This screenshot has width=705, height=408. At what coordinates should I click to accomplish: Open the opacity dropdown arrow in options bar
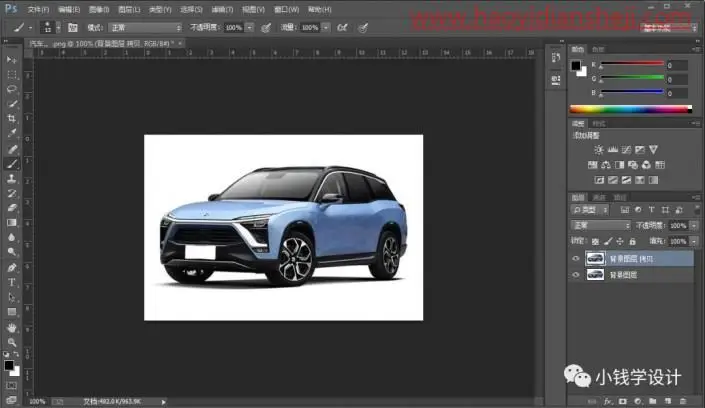click(250, 27)
